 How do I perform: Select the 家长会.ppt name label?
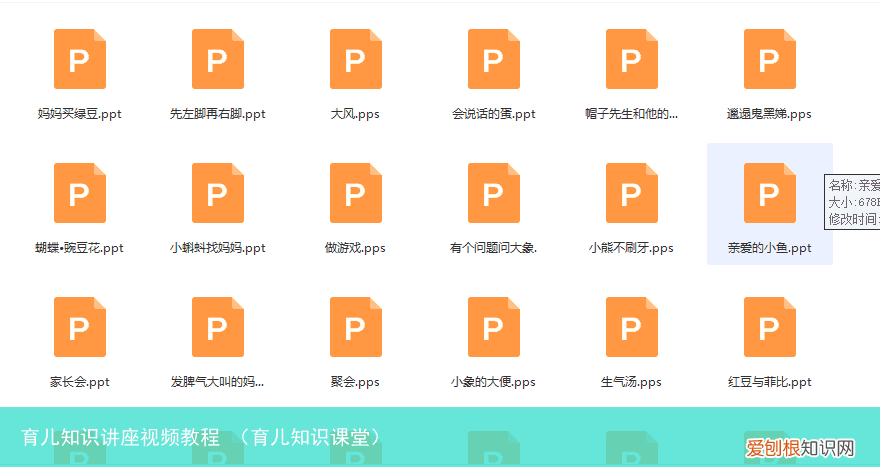[80, 382]
